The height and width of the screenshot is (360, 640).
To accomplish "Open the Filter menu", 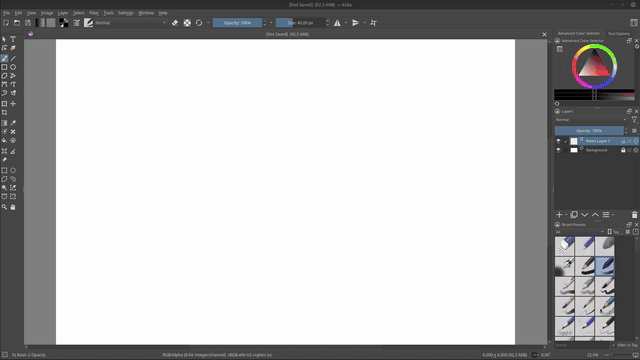I will 94,13.
